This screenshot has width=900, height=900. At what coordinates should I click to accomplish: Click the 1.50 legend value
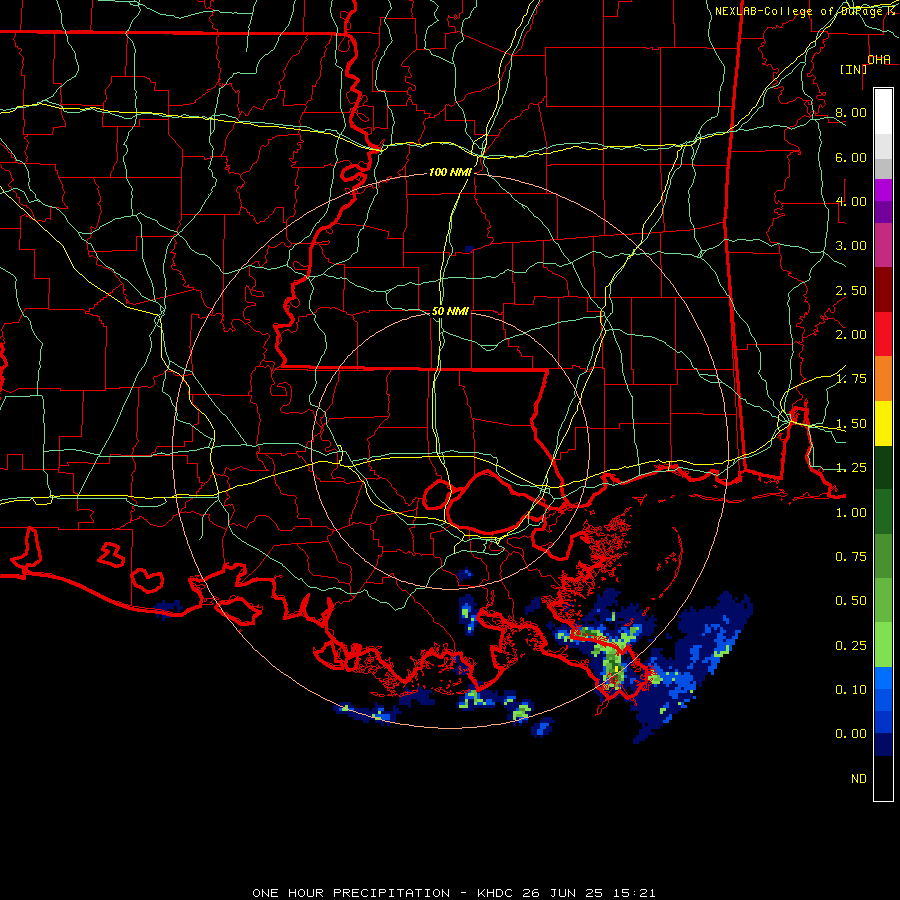click(851, 424)
